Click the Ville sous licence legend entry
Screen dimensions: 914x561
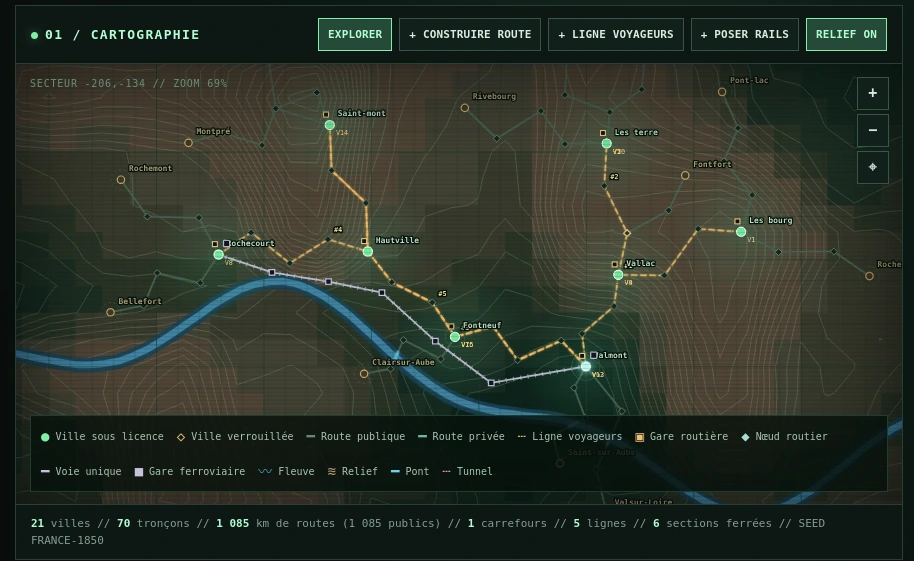click(x=102, y=436)
